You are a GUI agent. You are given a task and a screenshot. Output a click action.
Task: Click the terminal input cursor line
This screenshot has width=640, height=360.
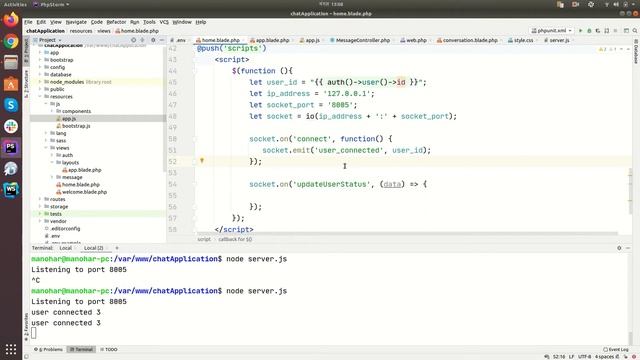coord(34,333)
